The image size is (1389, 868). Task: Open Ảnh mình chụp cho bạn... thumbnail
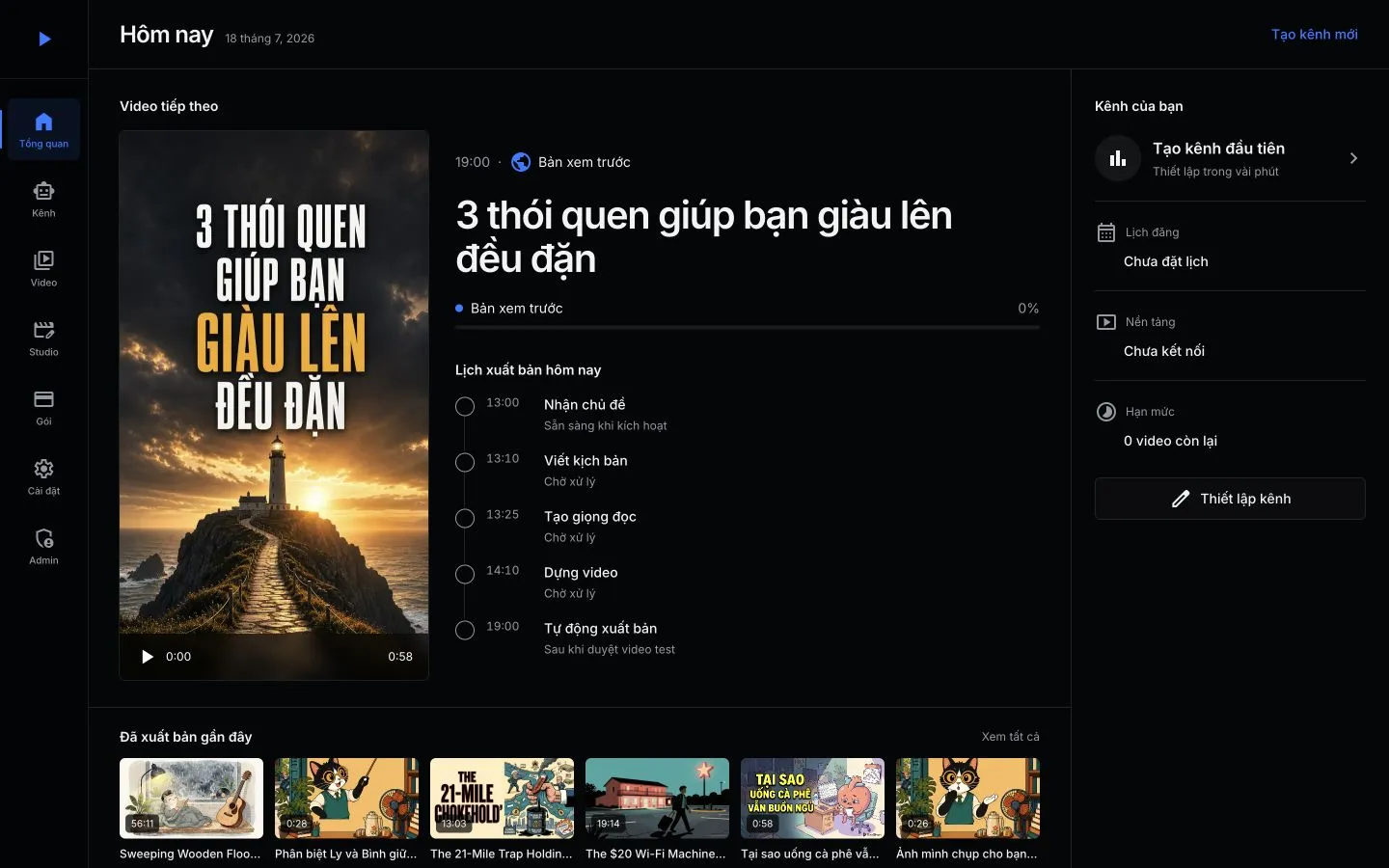tap(967, 798)
